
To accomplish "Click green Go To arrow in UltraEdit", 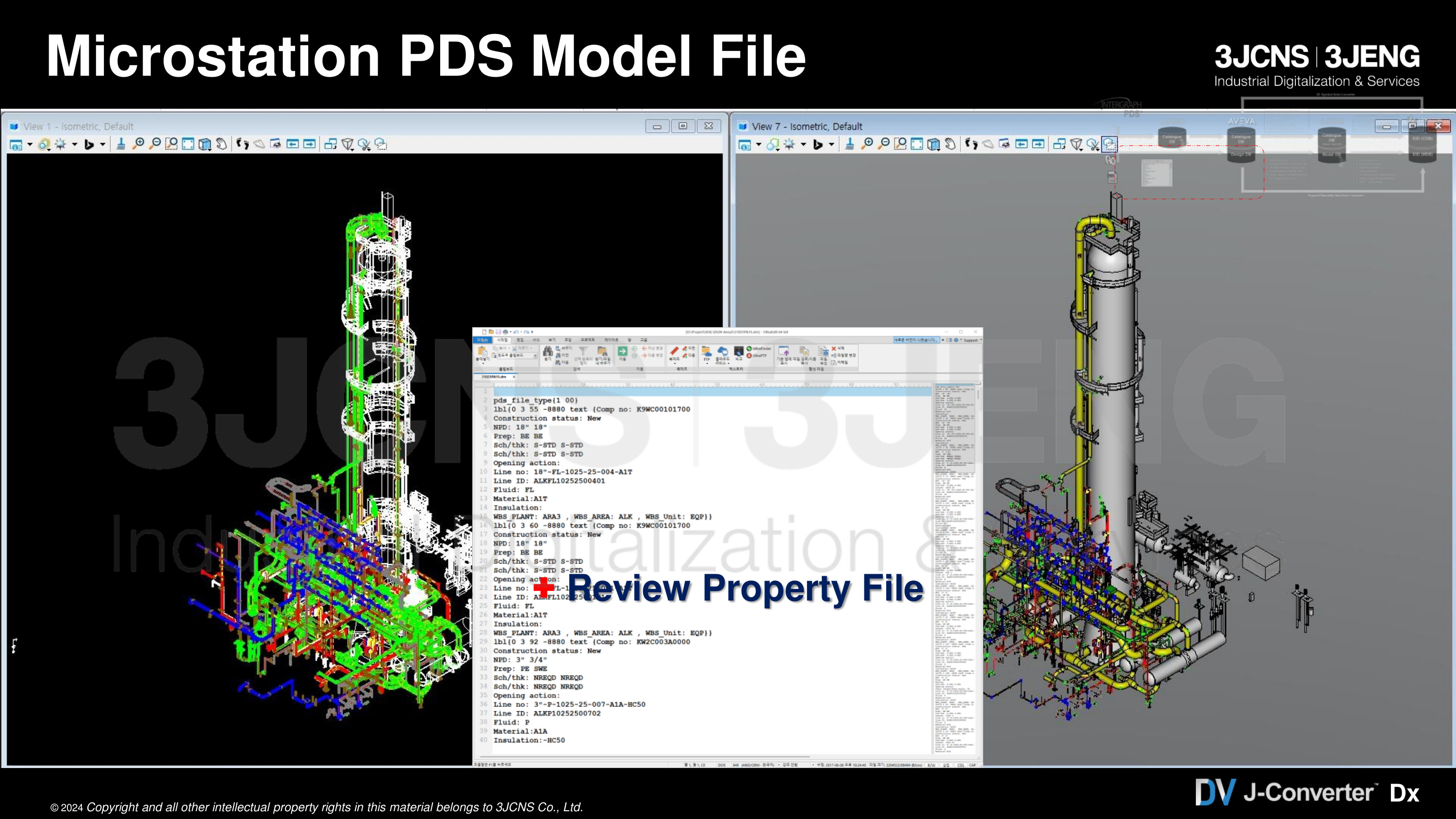I will [622, 352].
